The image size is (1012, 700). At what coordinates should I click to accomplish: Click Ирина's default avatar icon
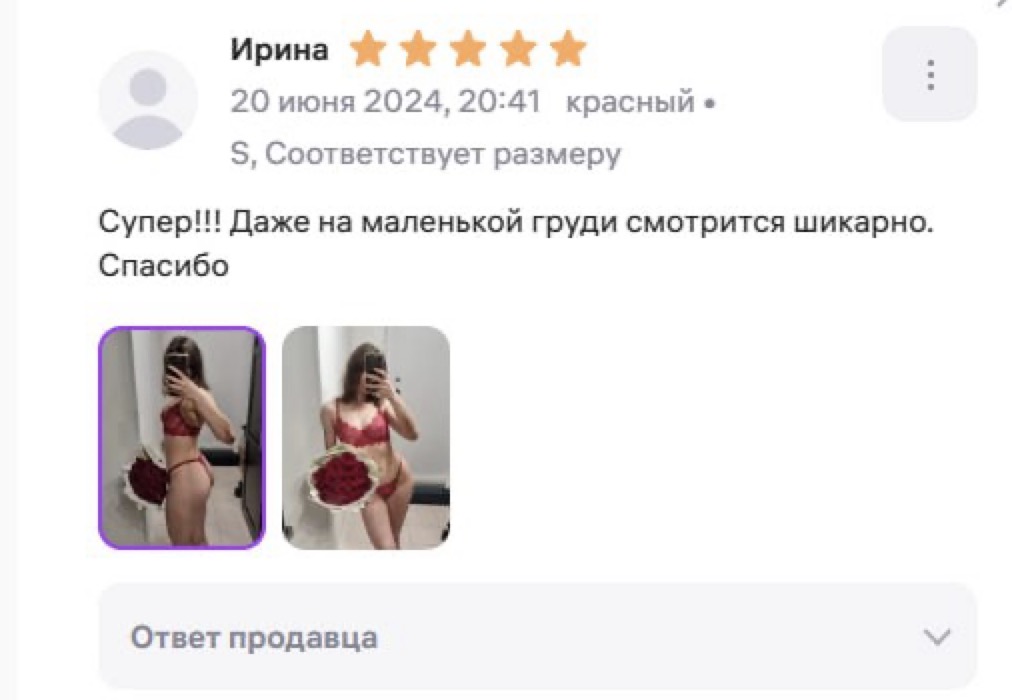tap(148, 100)
